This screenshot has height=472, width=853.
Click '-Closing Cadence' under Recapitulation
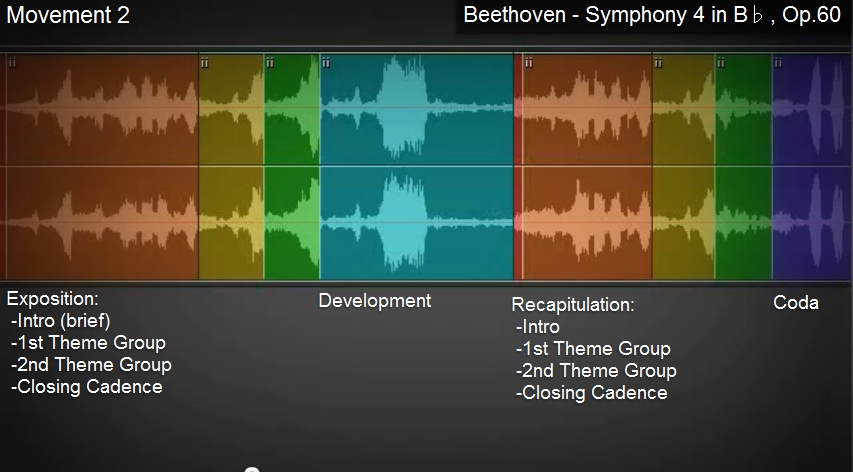[x=591, y=393]
